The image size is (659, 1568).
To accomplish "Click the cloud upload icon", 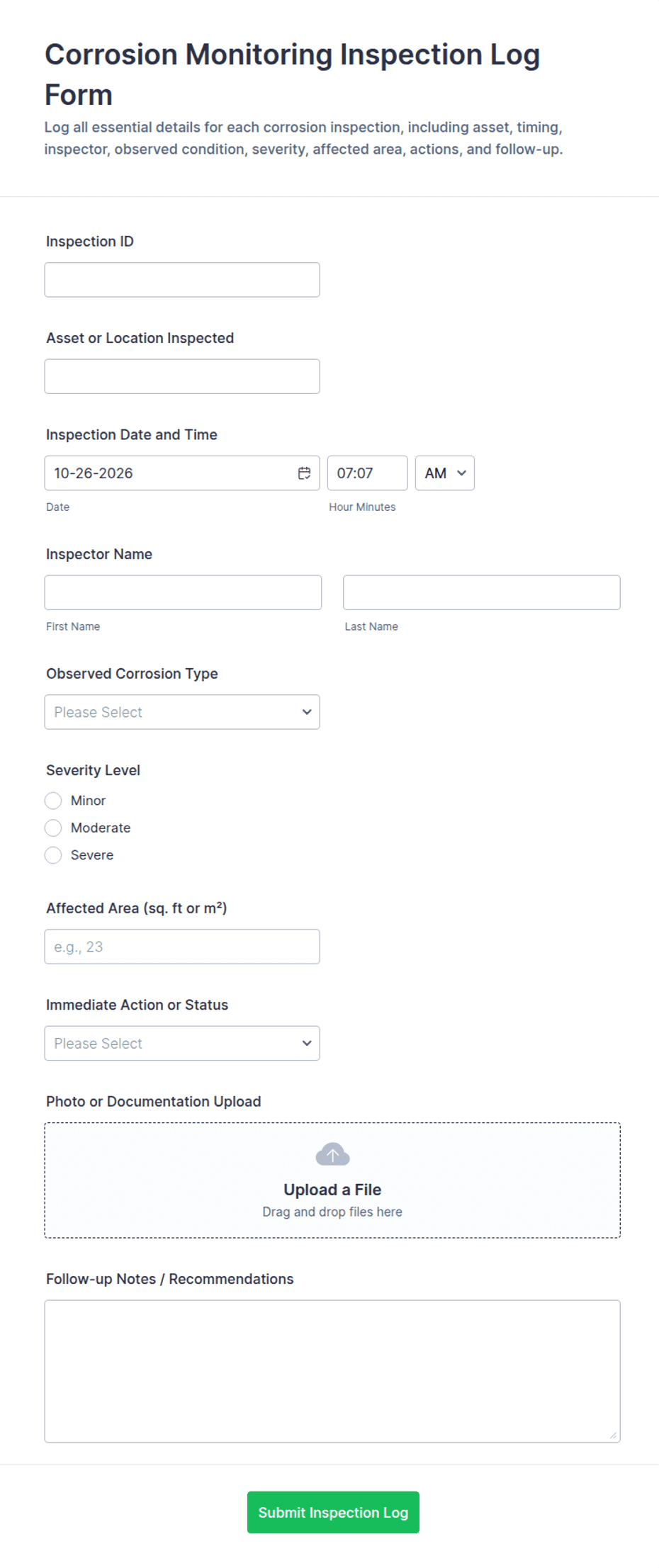I will point(332,1155).
